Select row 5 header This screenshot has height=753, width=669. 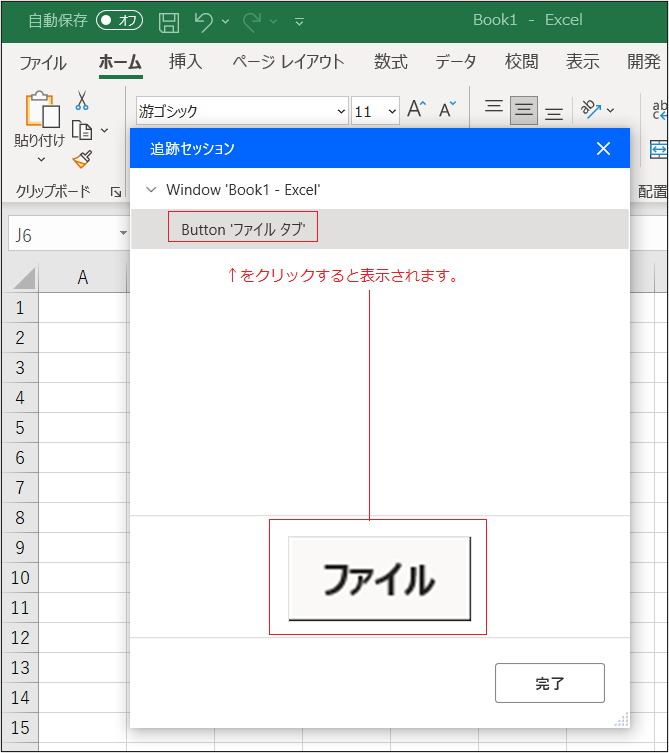click(x=20, y=427)
